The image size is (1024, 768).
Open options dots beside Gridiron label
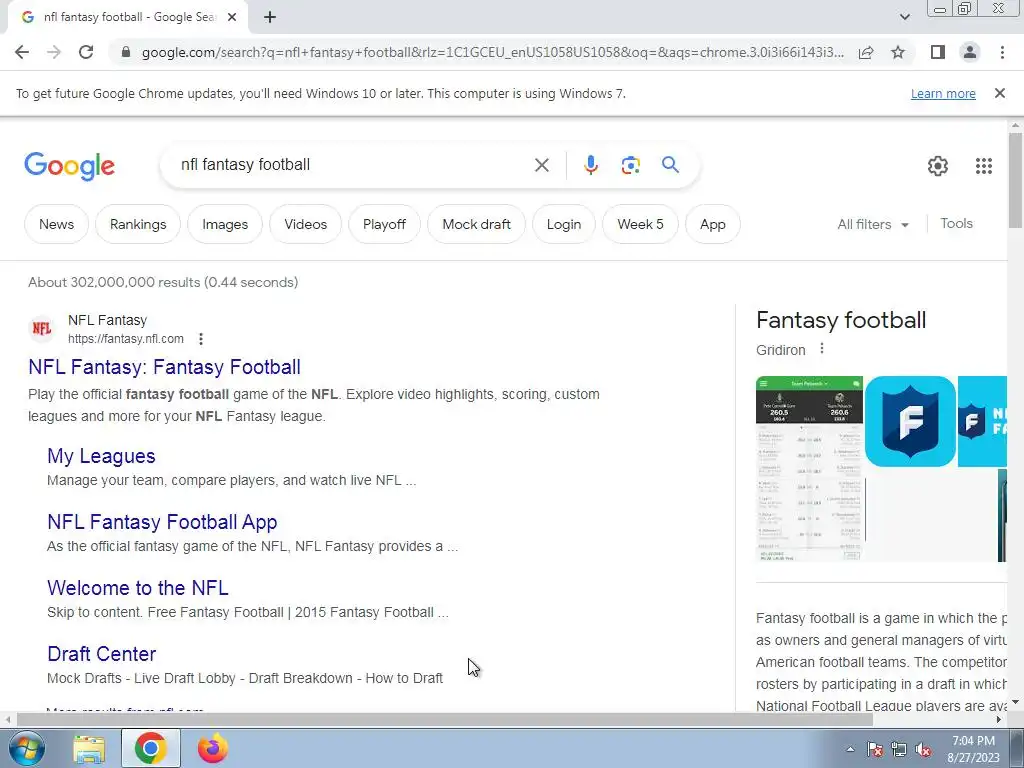click(822, 349)
